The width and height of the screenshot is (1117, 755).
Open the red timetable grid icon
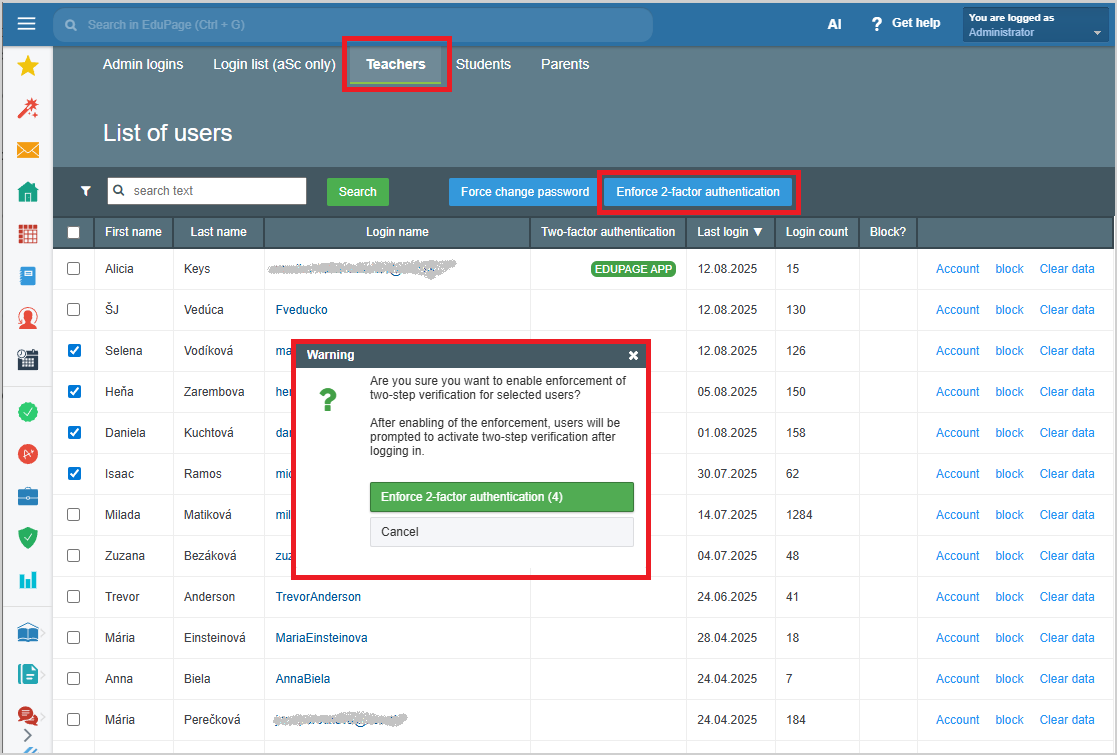pyautogui.click(x=28, y=234)
